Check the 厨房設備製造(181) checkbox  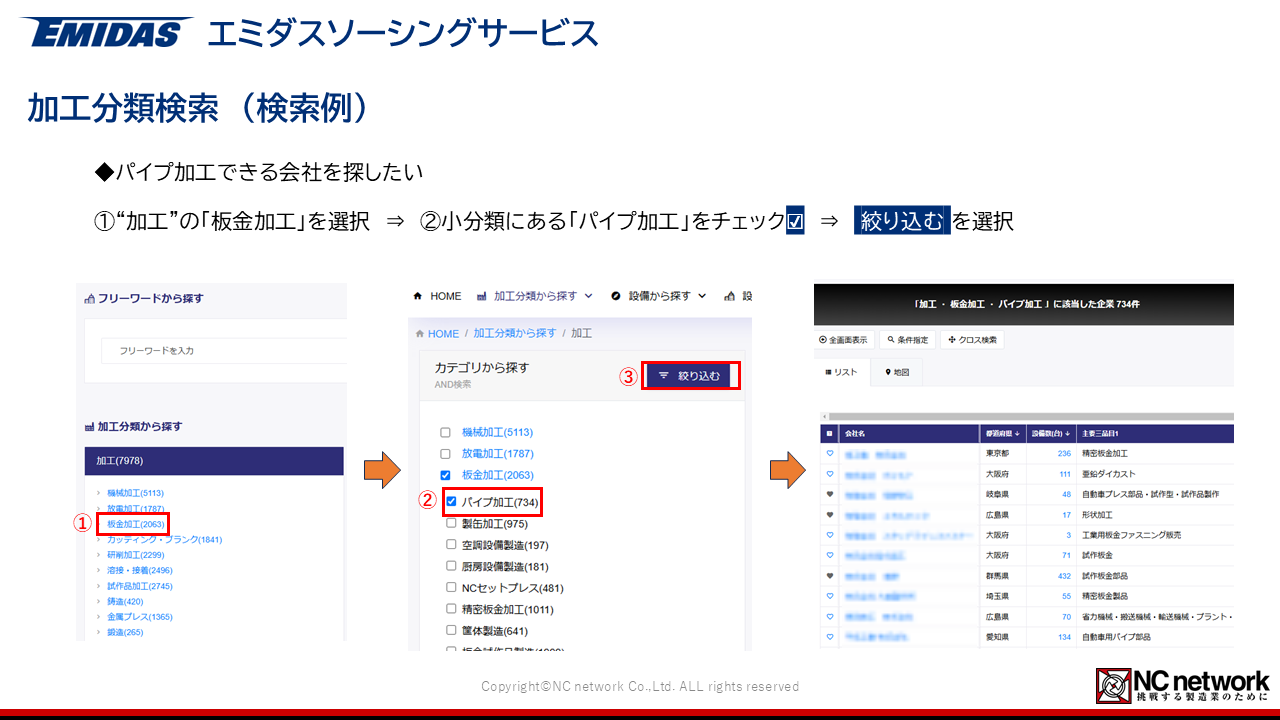[452, 566]
